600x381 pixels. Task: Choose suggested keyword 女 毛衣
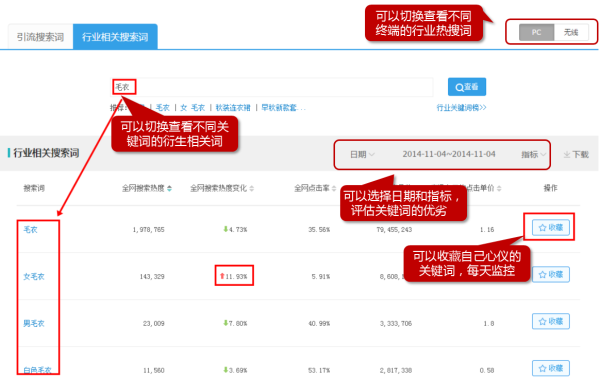(x=192, y=108)
